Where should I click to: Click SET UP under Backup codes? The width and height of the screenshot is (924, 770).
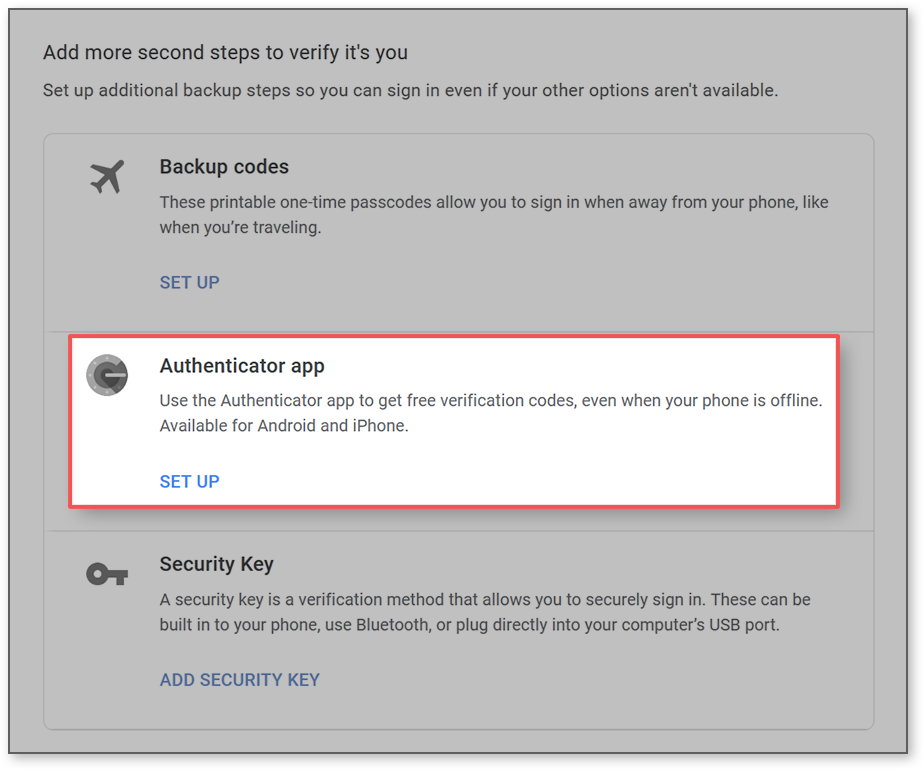(x=189, y=282)
